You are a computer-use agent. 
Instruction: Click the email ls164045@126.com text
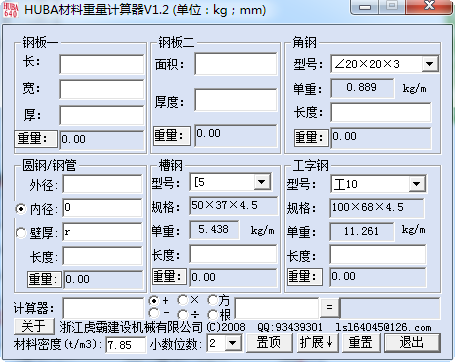click(383, 327)
